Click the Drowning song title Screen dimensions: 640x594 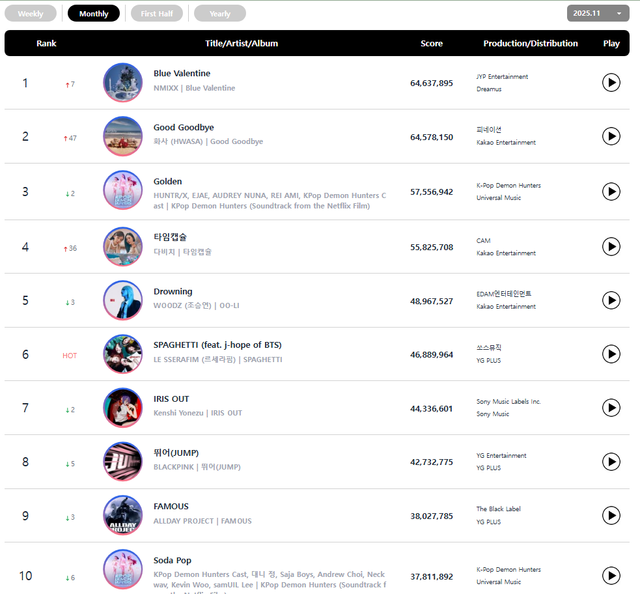pos(174,290)
